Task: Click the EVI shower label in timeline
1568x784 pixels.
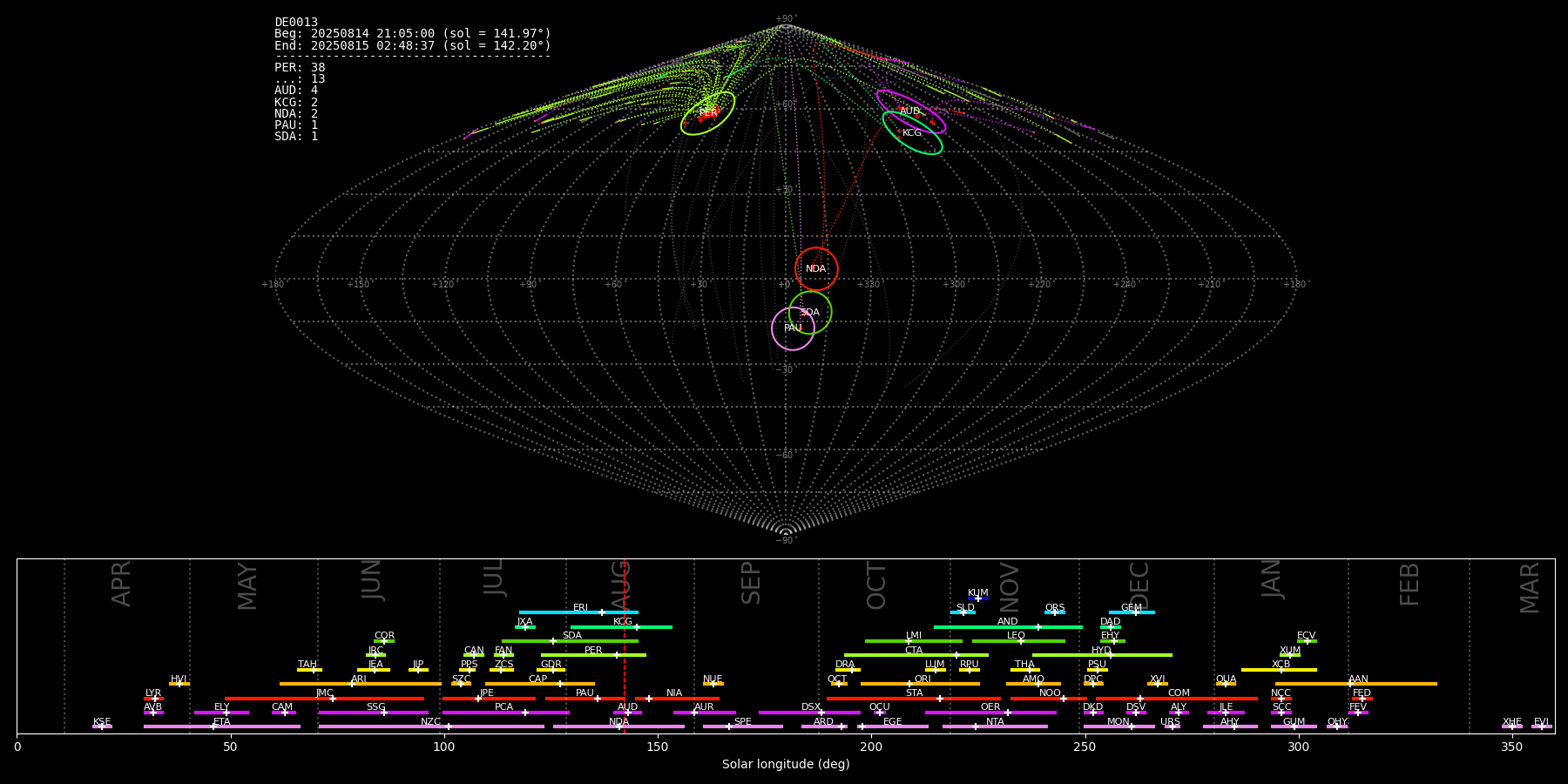Action: tap(1541, 722)
